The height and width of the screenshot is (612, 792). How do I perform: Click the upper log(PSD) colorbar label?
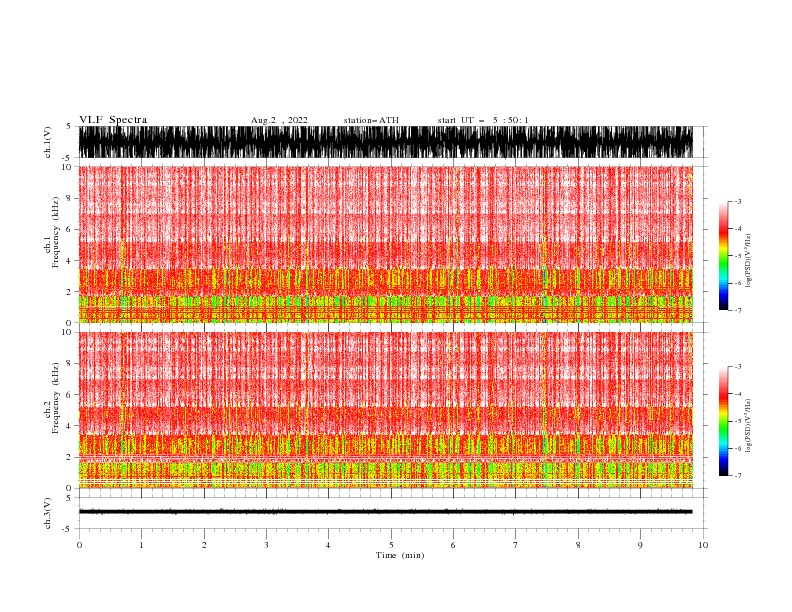click(748, 261)
